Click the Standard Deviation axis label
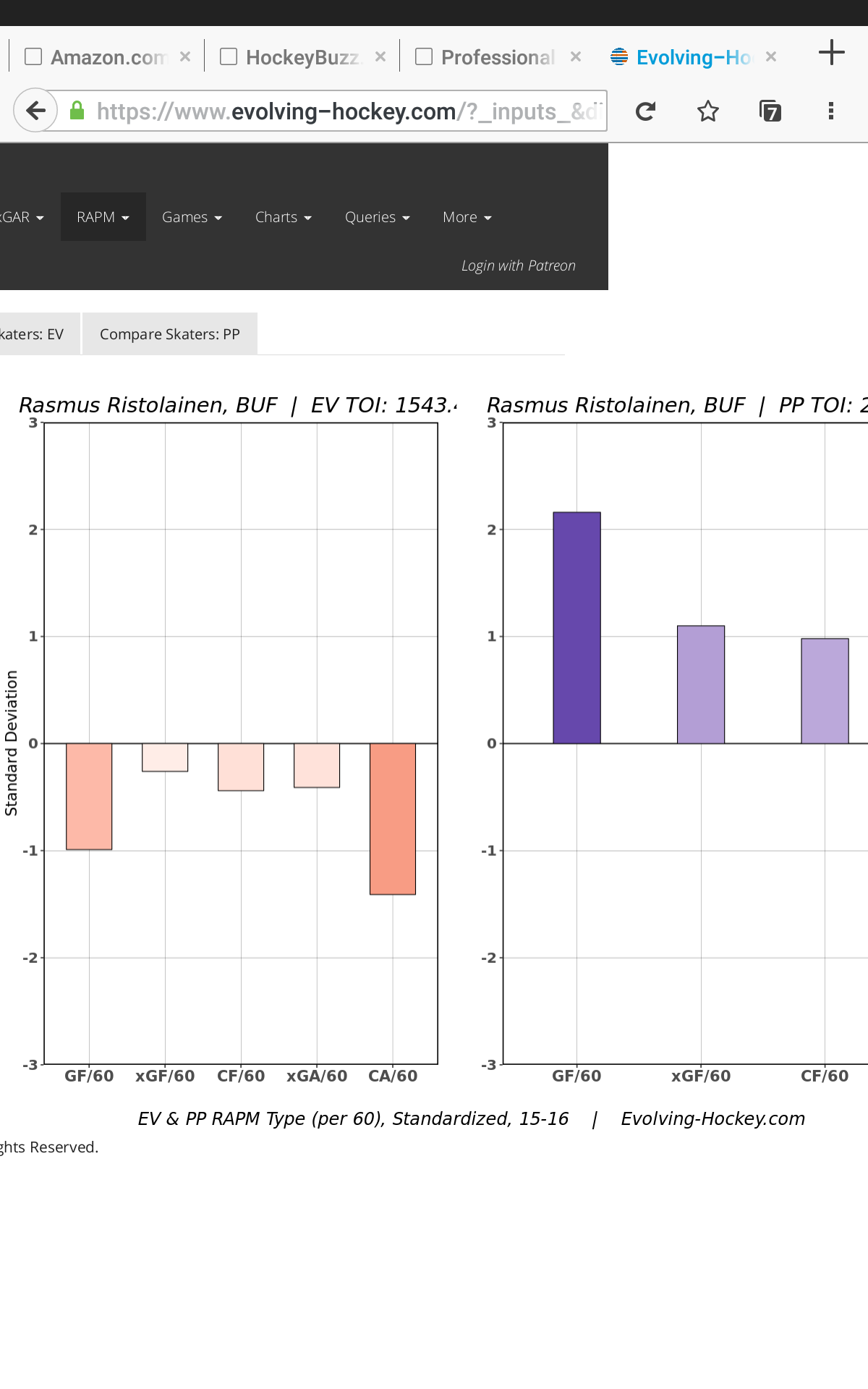 coord(12,743)
